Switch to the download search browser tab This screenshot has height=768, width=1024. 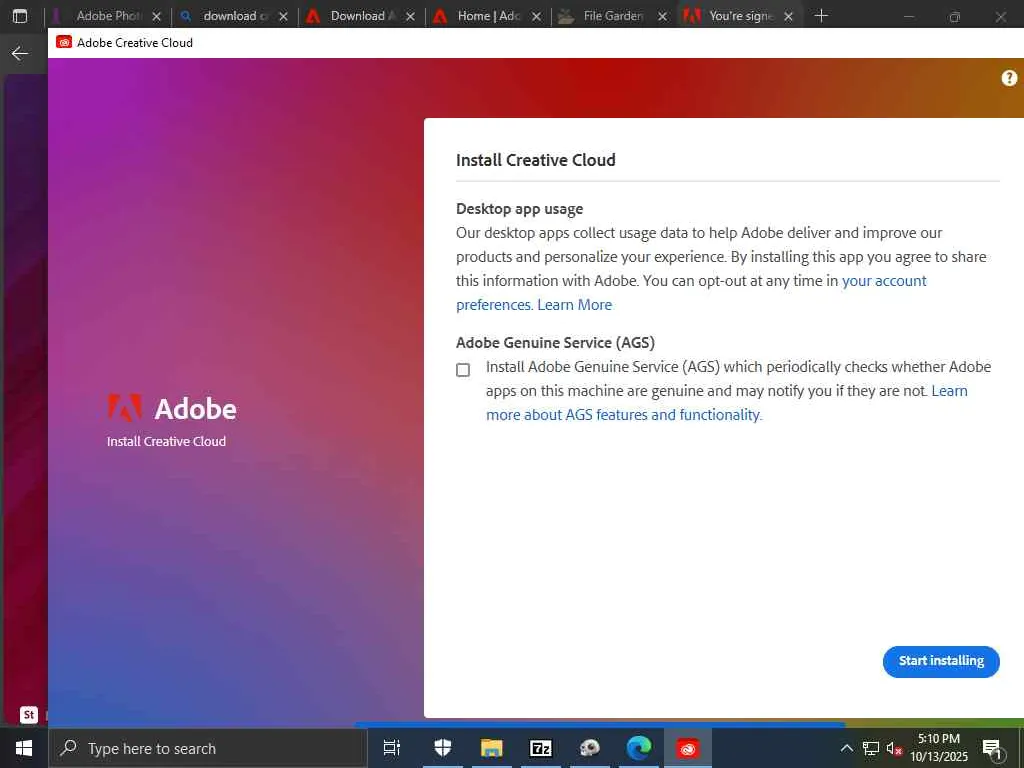pos(235,16)
